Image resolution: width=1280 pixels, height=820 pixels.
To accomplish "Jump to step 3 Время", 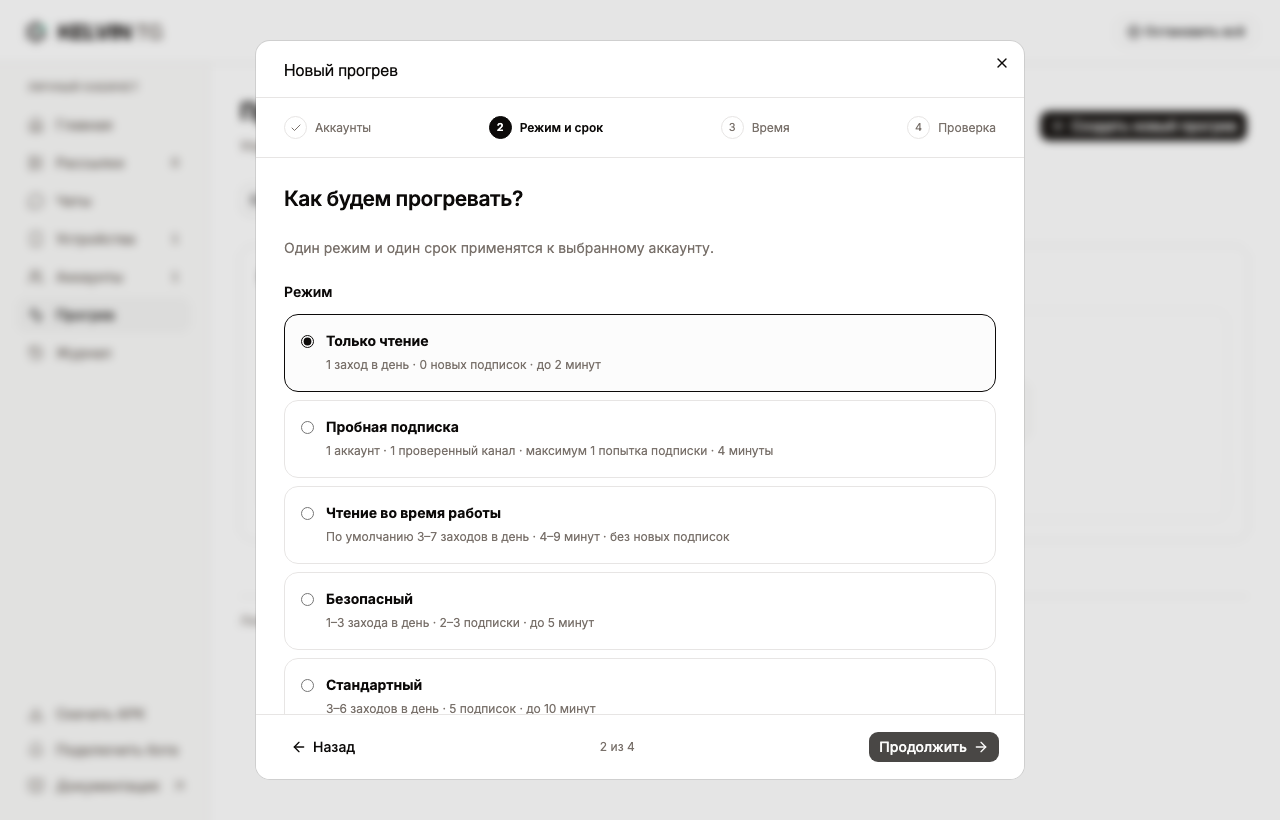I will pos(755,127).
